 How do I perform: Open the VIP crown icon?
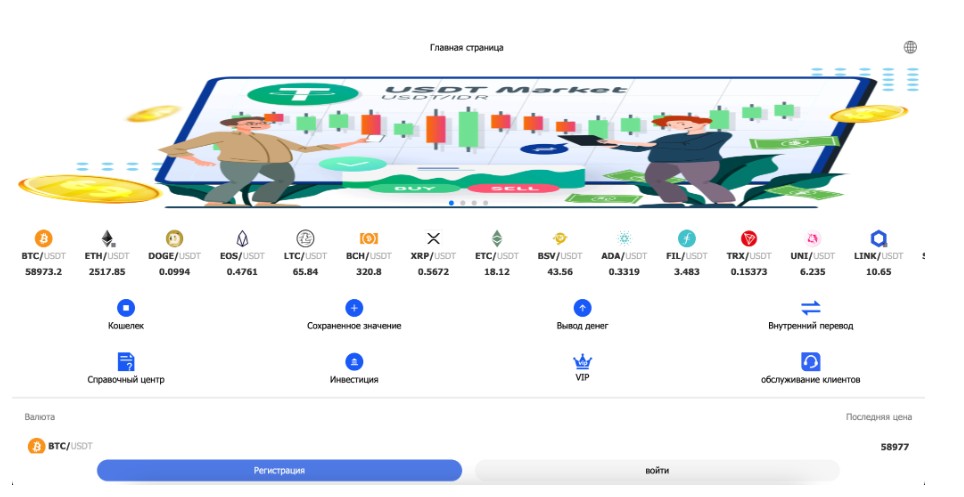point(582,362)
